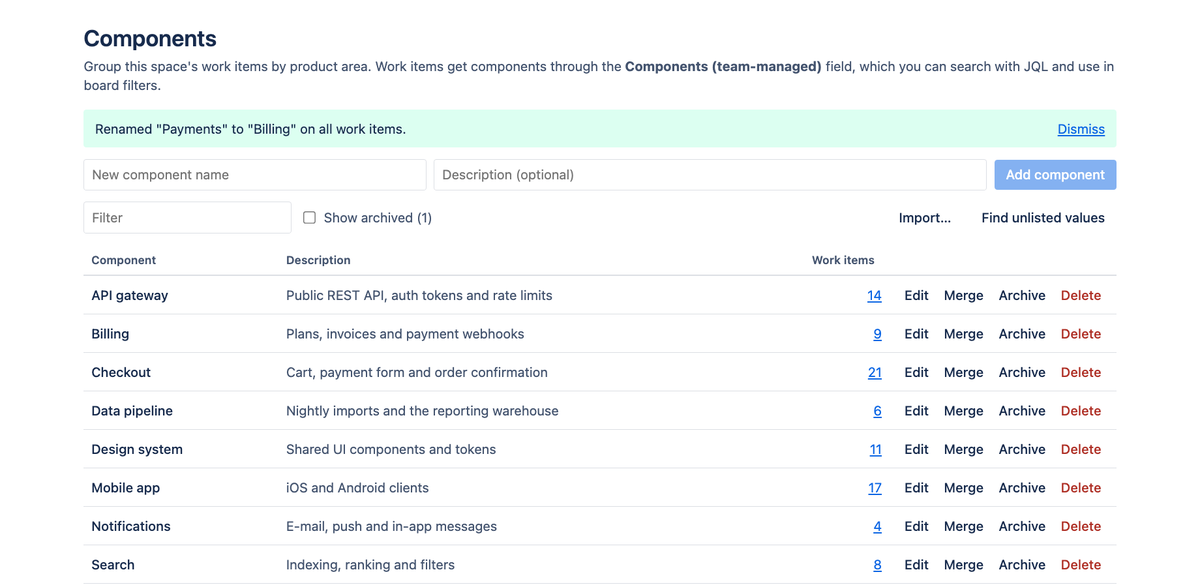Select the "Design system" component name
1200x587 pixels.
137,449
